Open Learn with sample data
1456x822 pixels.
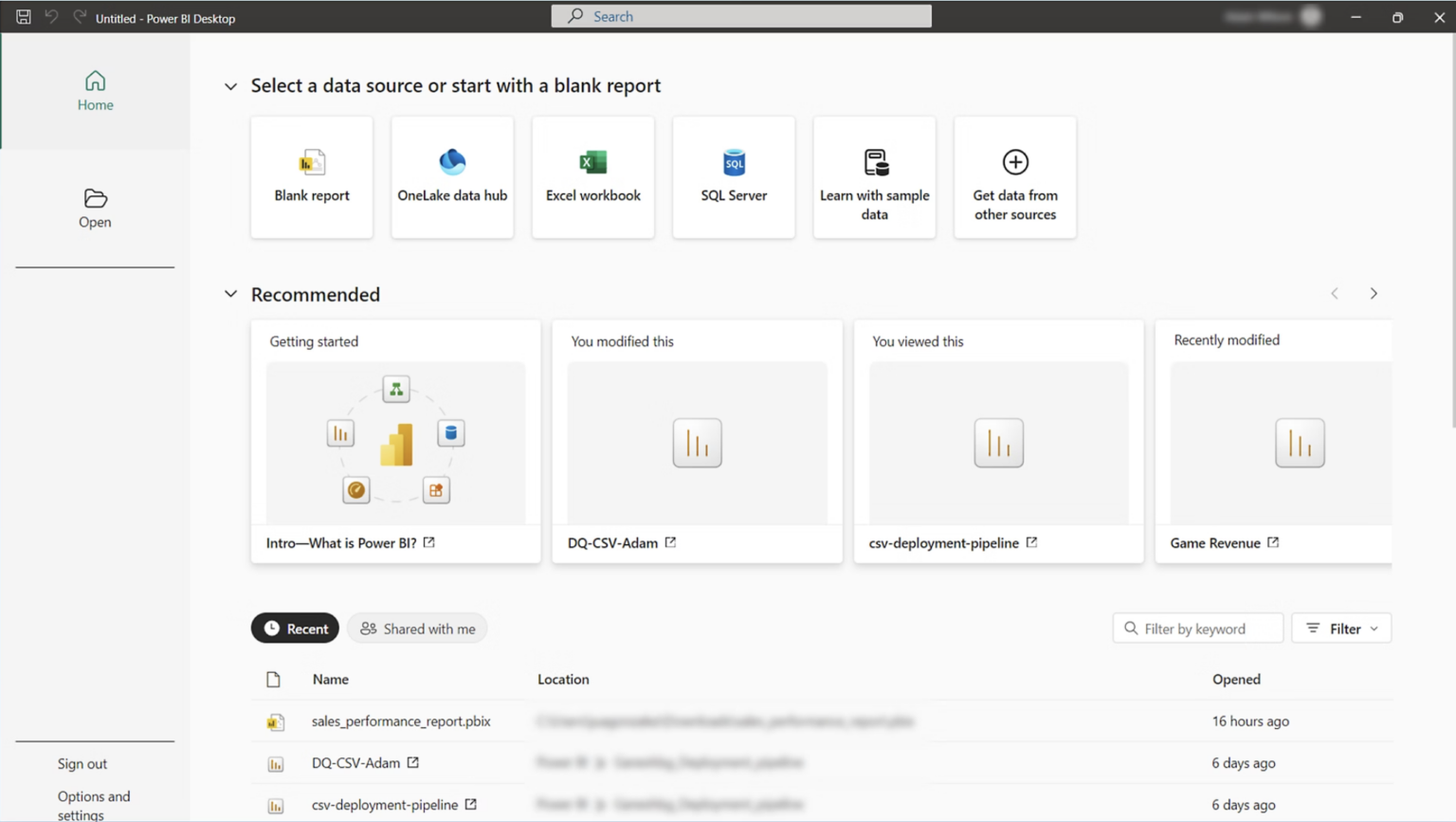[874, 177]
